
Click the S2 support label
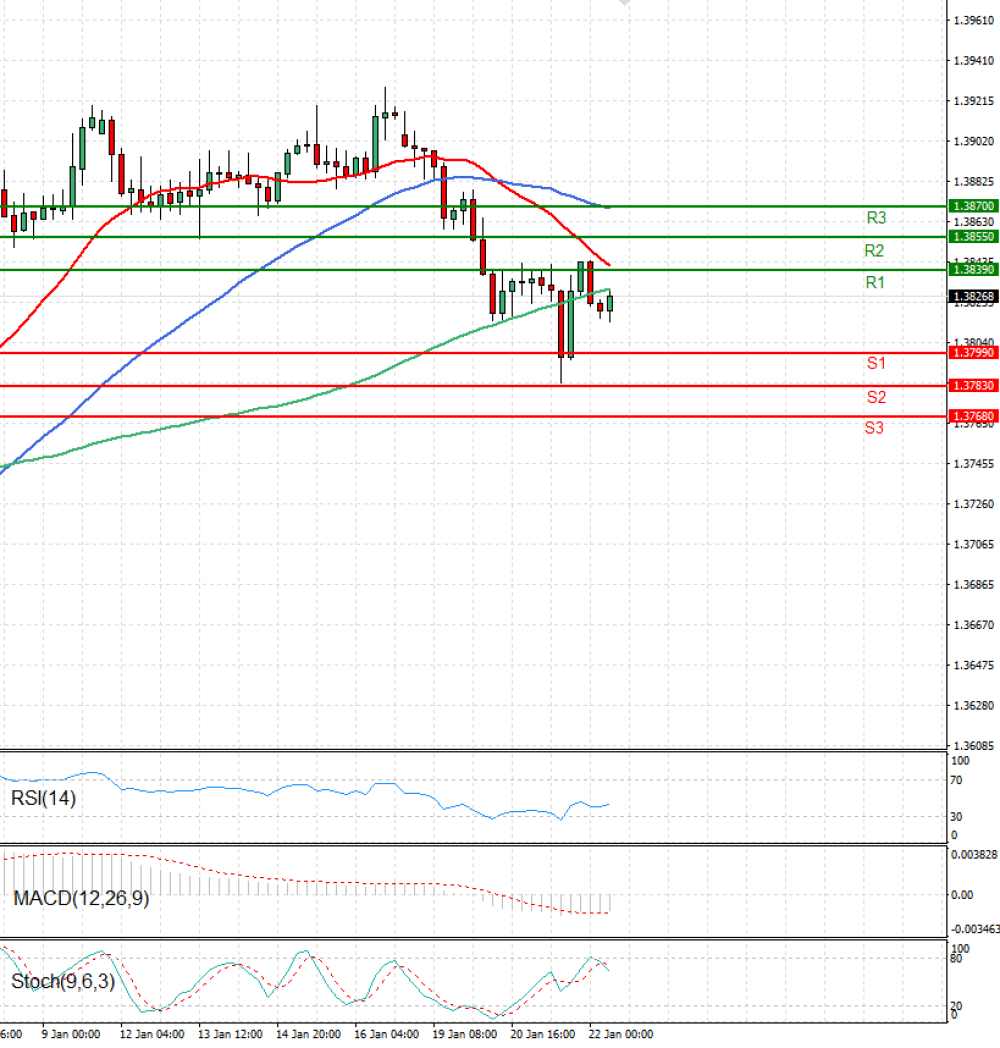pyautogui.click(x=876, y=397)
